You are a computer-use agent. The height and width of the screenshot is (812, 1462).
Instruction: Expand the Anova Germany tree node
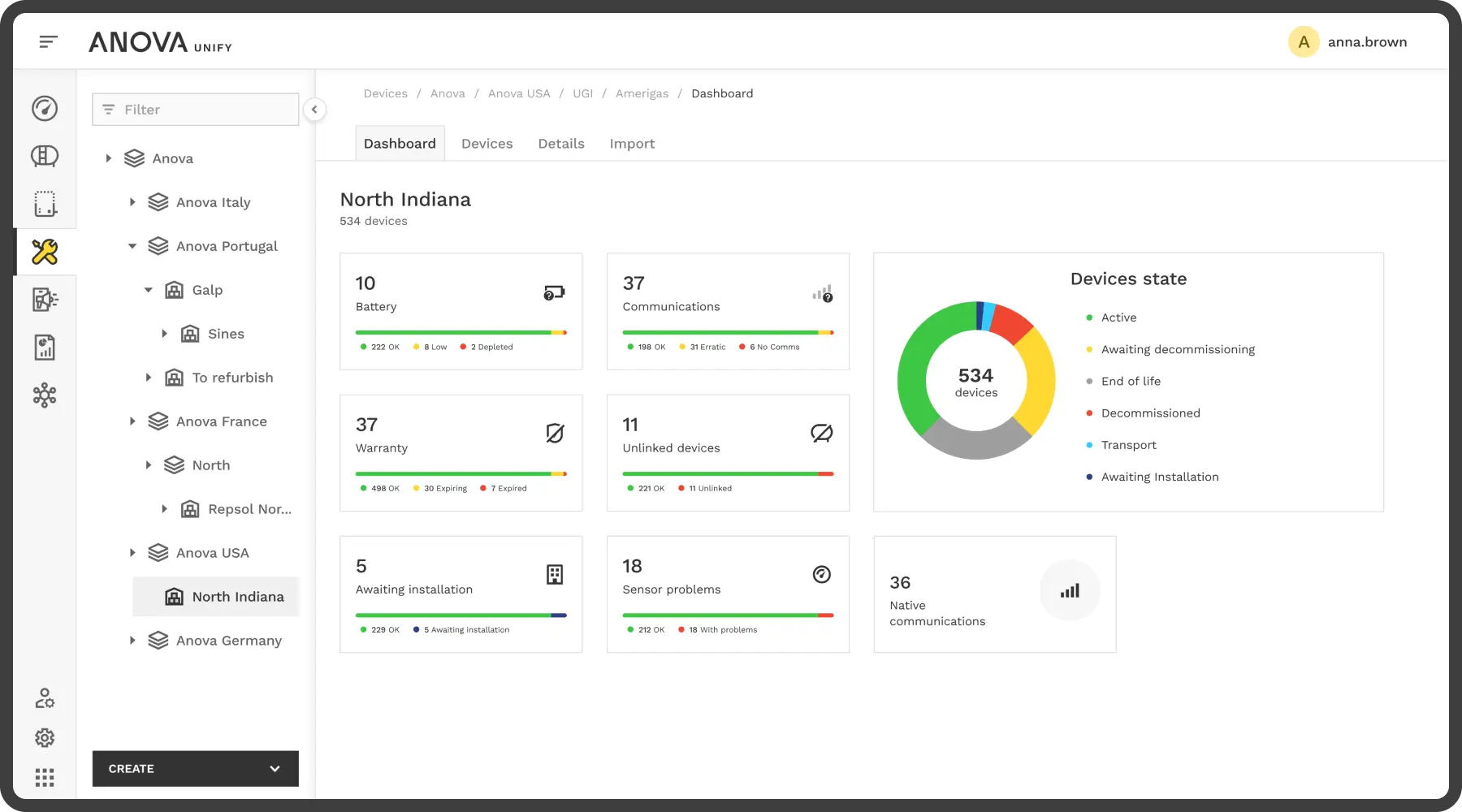click(132, 641)
